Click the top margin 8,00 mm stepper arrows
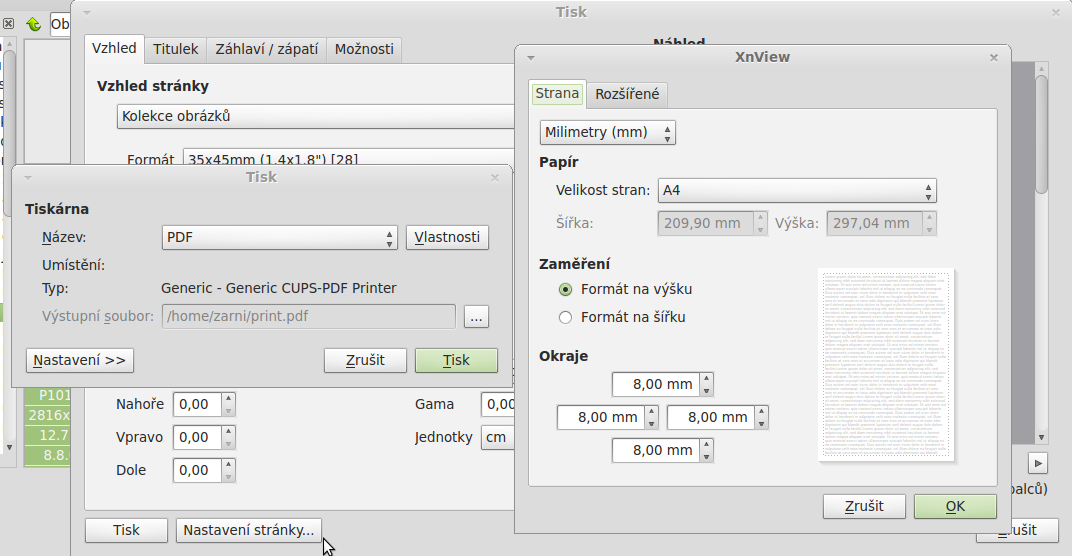The width and height of the screenshot is (1072, 556). click(x=707, y=384)
